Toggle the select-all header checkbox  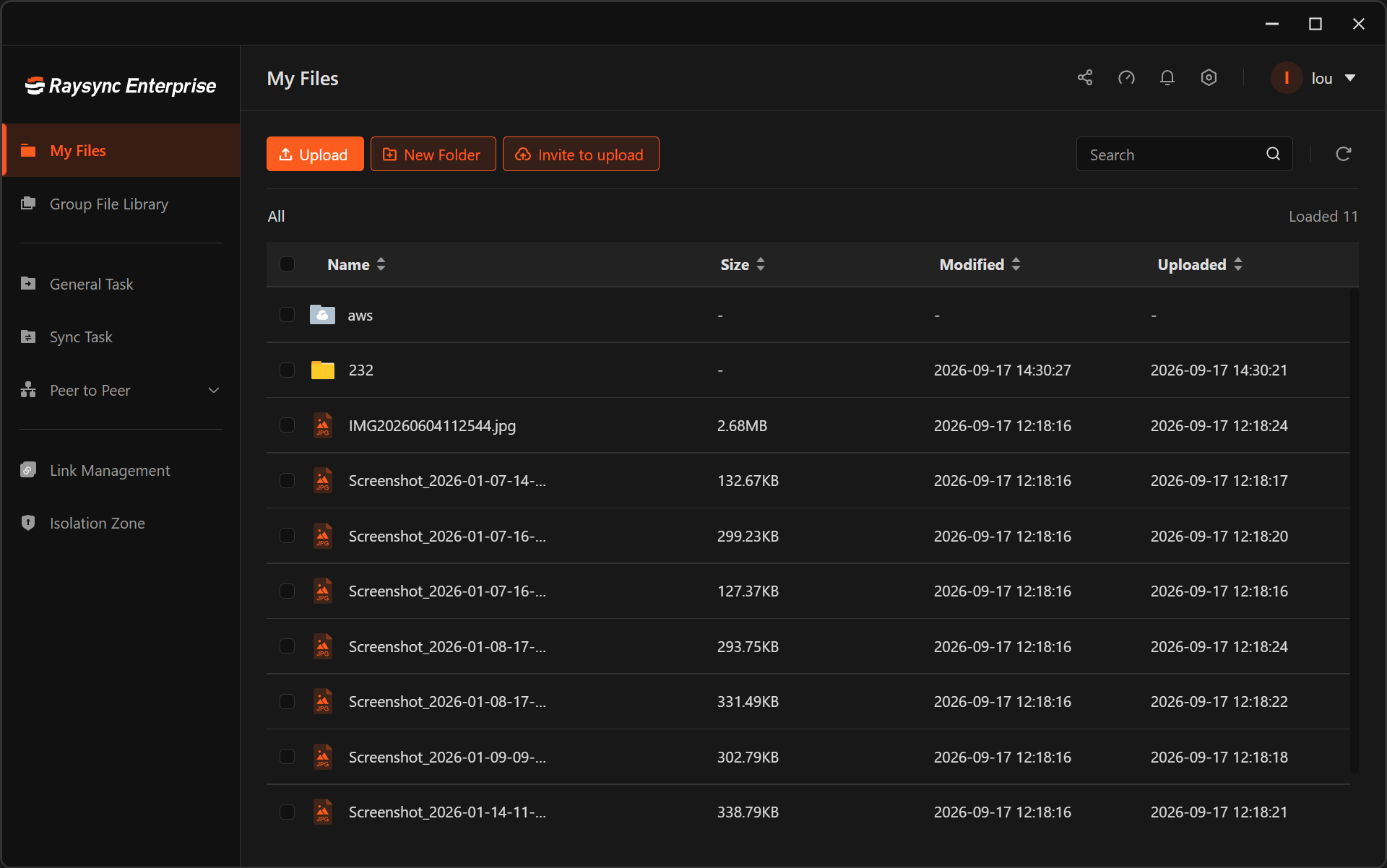pos(287,264)
